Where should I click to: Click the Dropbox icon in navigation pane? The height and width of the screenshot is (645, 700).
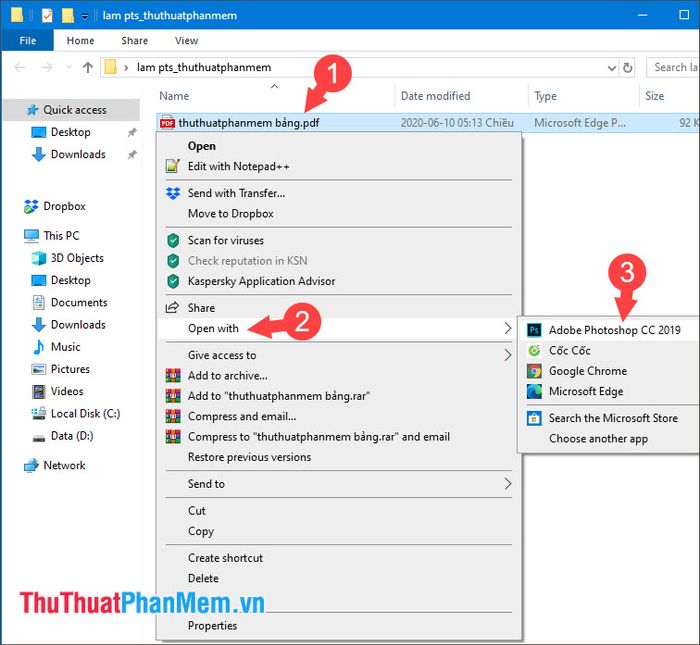31,206
